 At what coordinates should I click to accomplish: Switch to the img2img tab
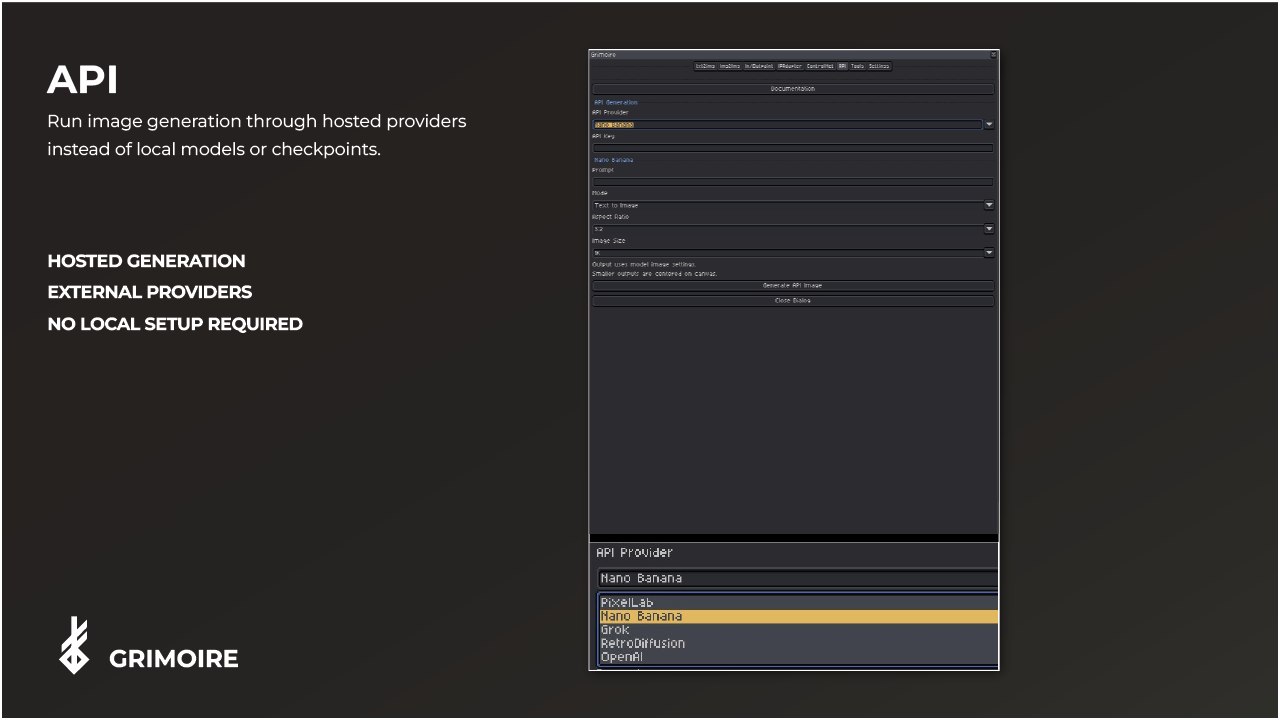click(x=730, y=66)
